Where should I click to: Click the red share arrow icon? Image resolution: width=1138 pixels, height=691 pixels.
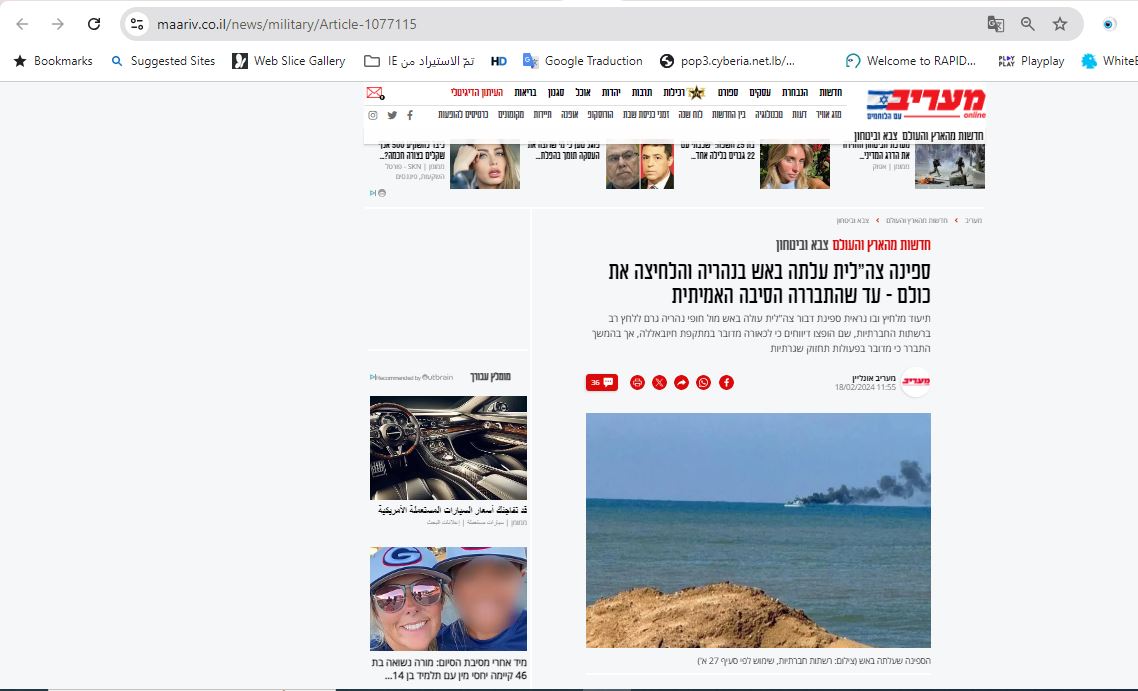[x=681, y=382]
